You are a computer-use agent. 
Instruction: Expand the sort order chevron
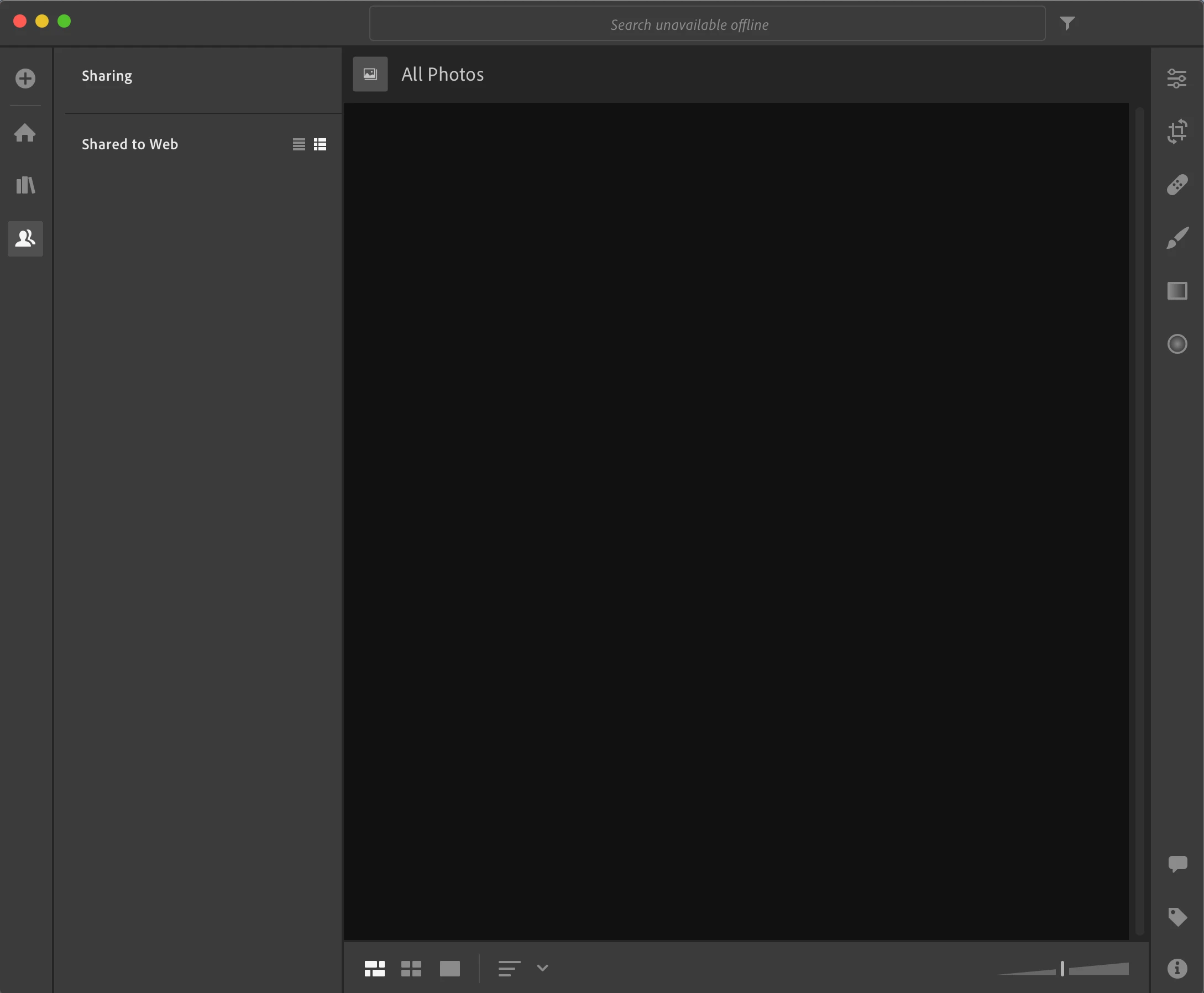542,968
